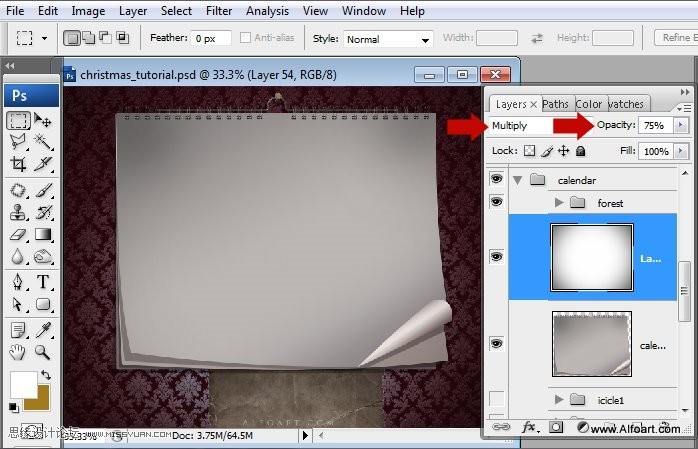Viewport: 698px width, 449px height.
Task: Click the Intersect with Selection mode button
Action: (122, 38)
